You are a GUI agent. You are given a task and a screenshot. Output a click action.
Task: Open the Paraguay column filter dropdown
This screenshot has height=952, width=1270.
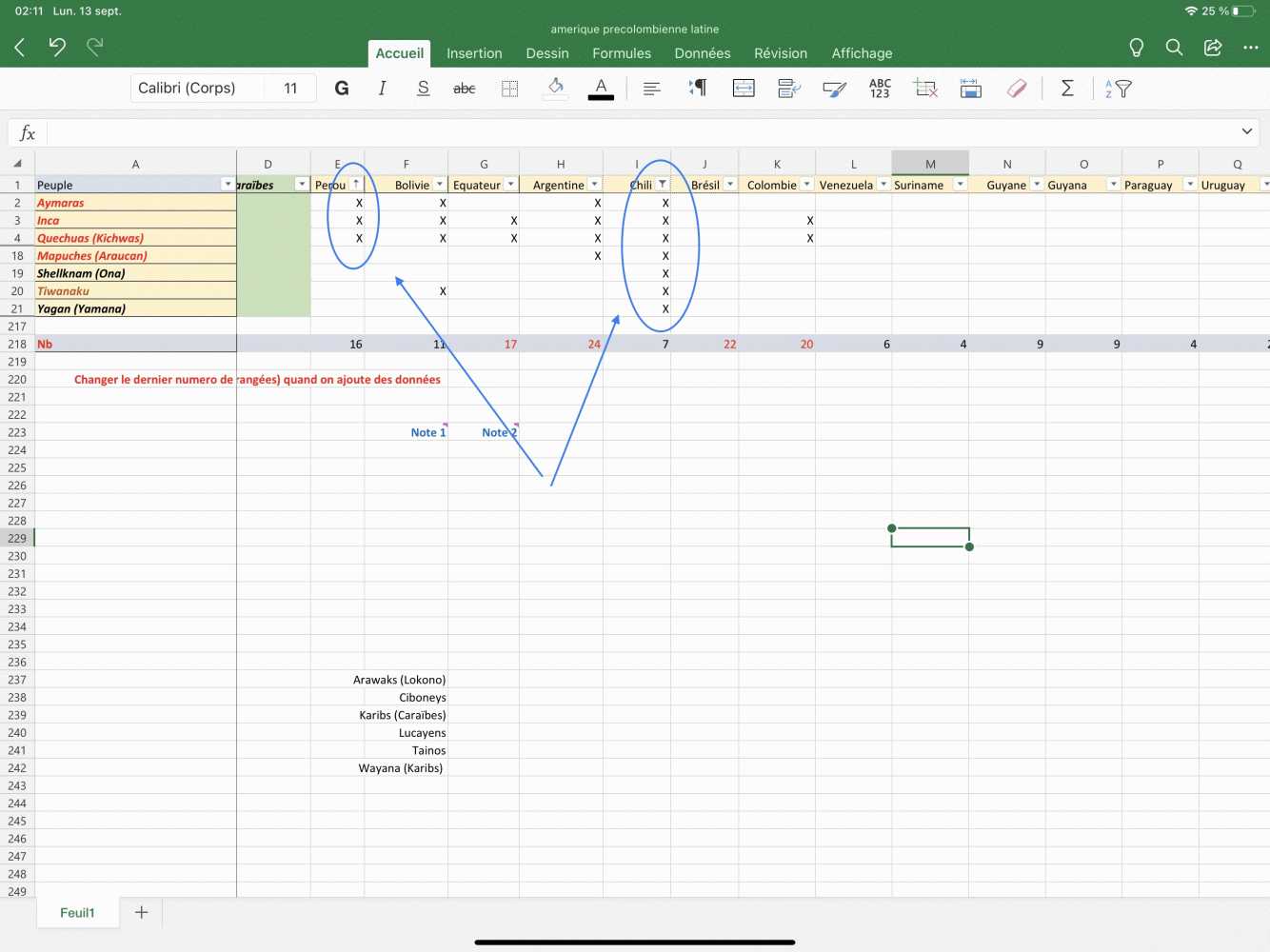1190,185
